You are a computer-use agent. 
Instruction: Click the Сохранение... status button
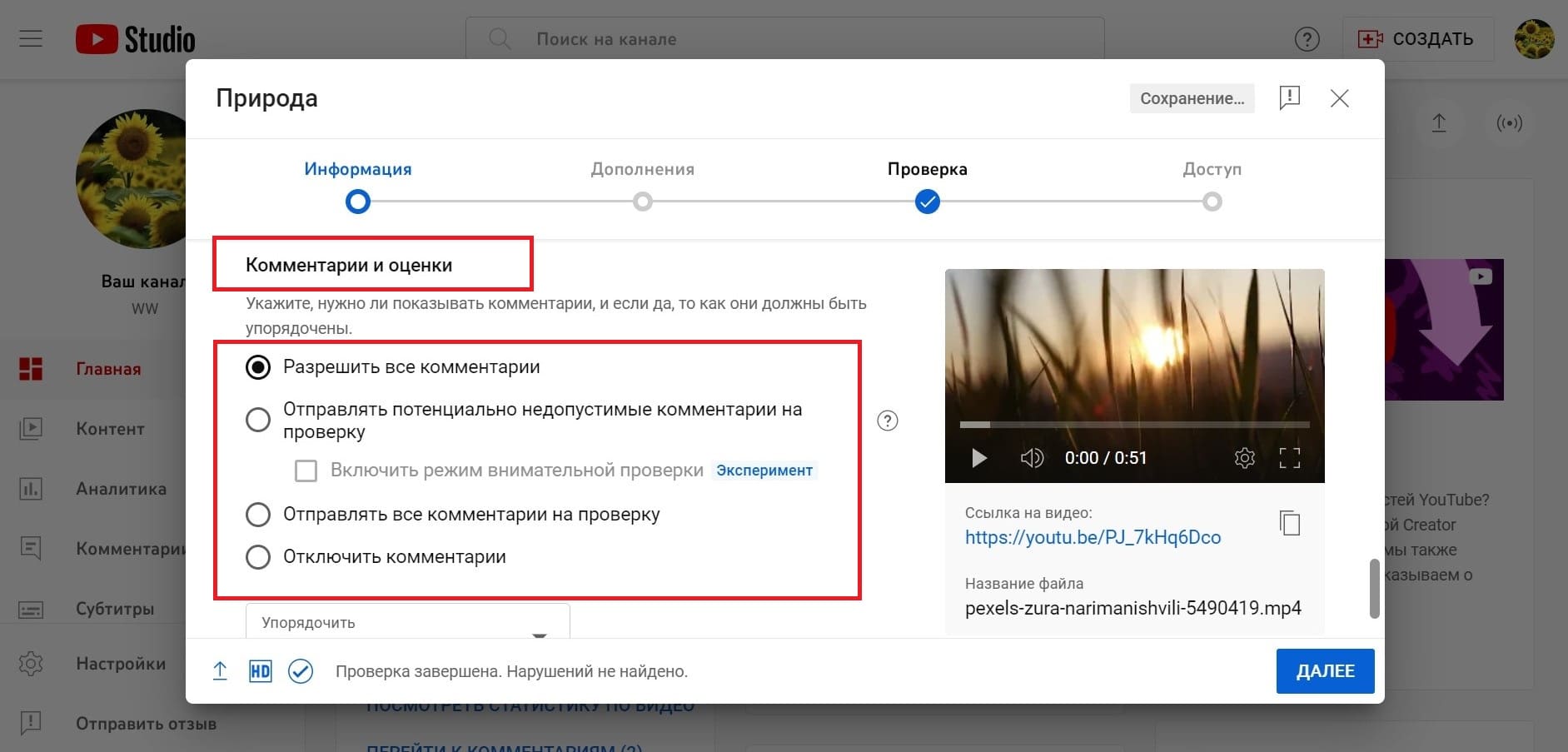[x=1192, y=98]
